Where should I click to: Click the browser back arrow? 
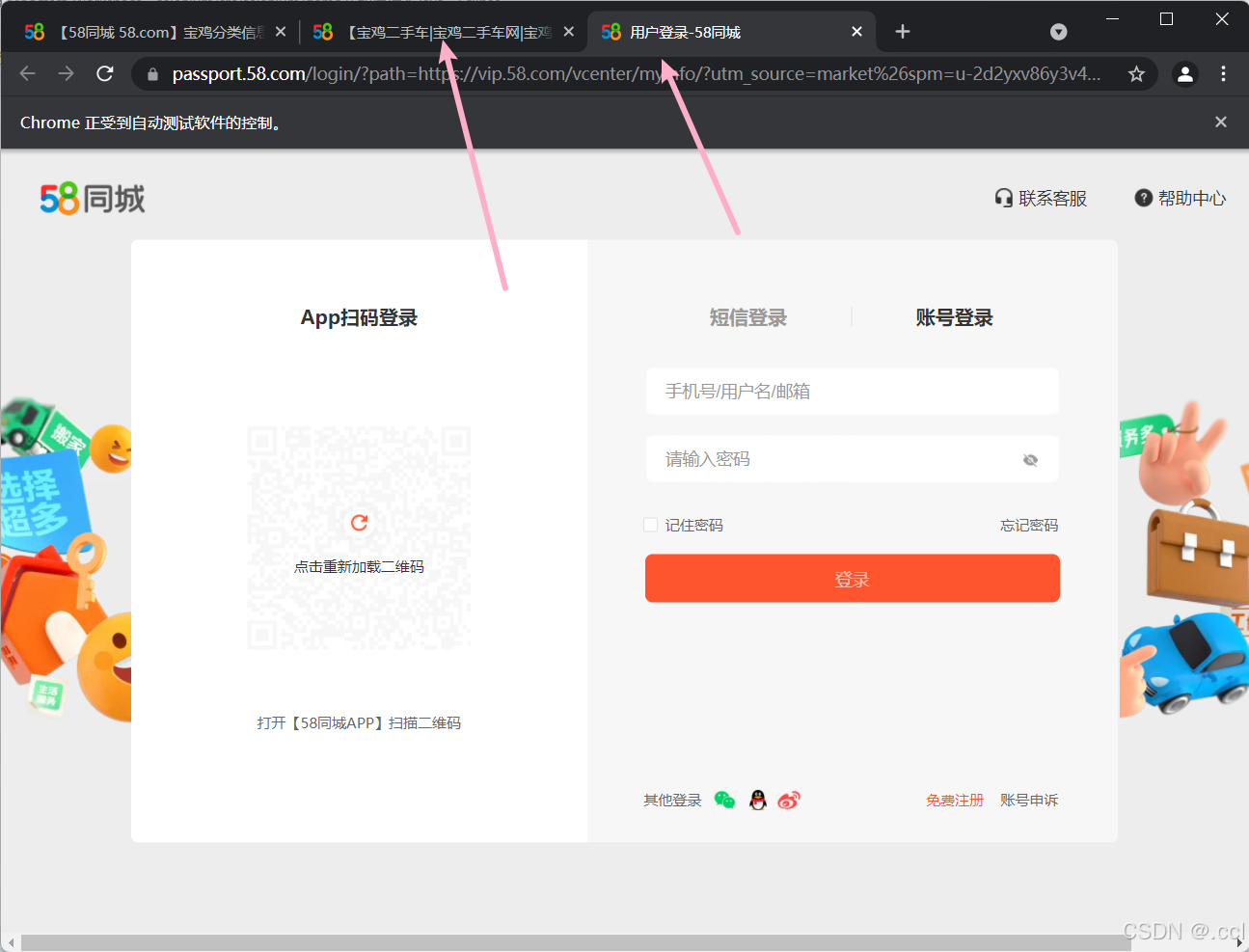(27, 73)
